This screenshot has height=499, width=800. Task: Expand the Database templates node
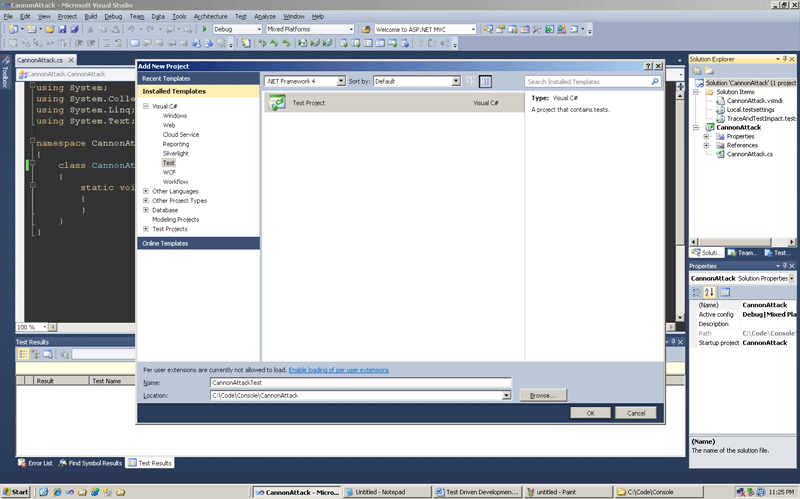coord(146,210)
